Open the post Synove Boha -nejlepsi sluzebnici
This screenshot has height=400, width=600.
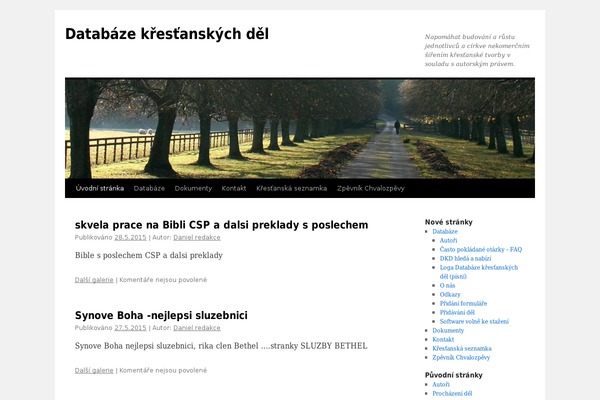(x=161, y=315)
